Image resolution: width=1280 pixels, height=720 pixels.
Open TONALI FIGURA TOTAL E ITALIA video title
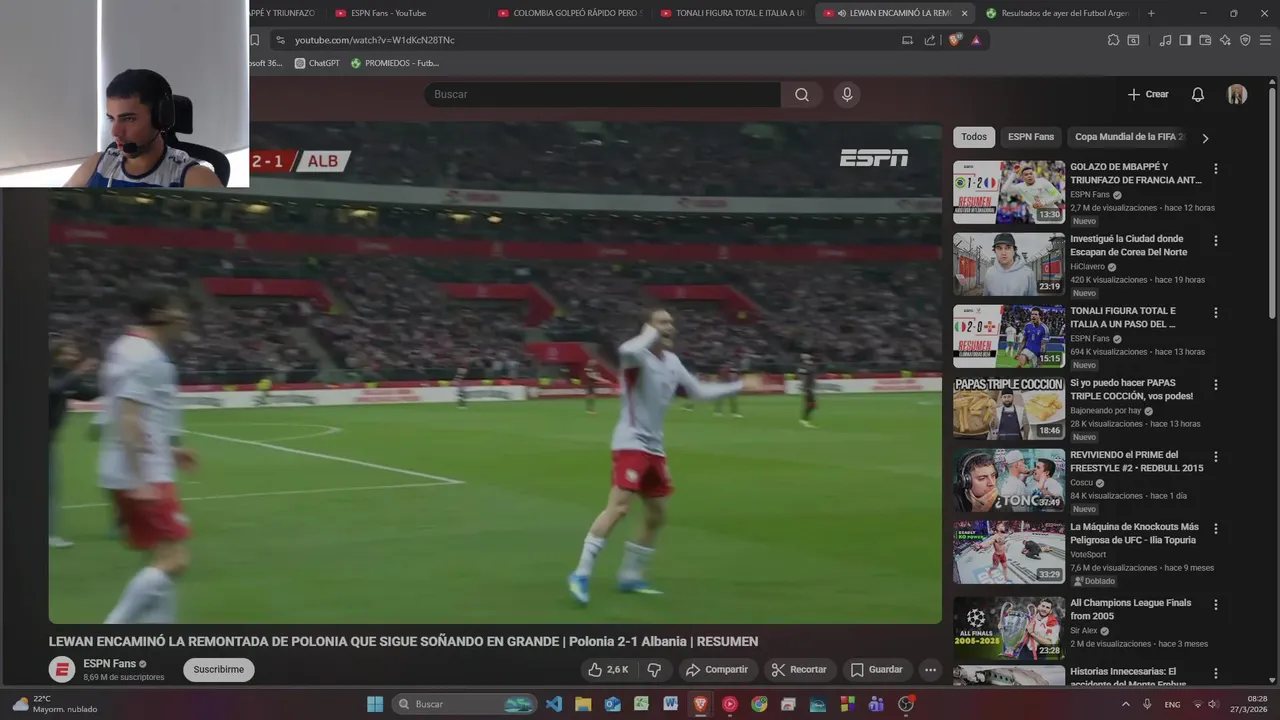coord(1123,317)
